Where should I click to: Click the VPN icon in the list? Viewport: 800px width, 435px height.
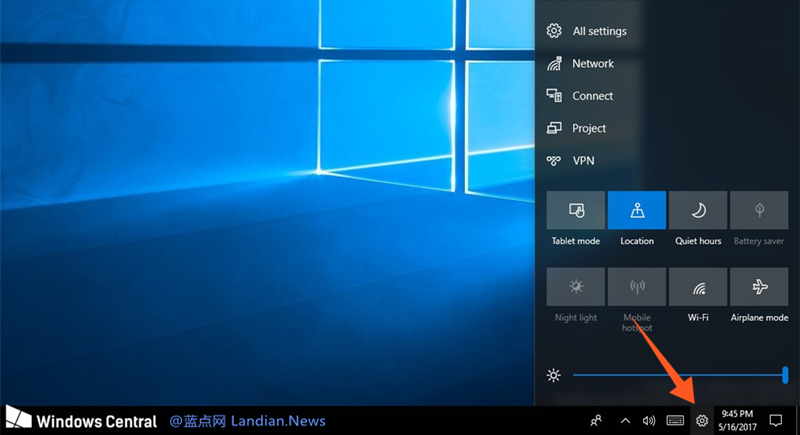point(554,161)
